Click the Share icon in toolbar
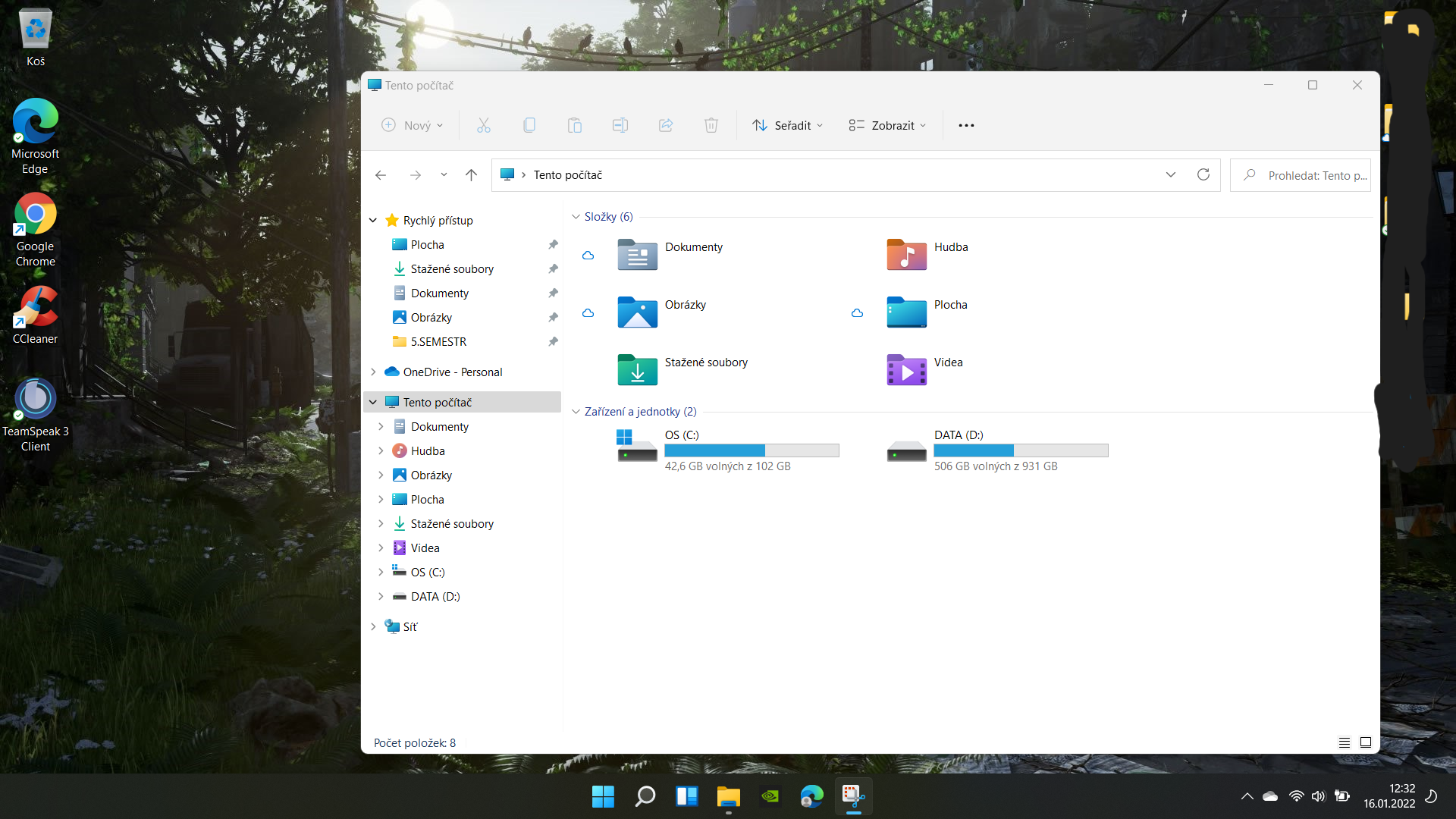This screenshot has width=1456, height=819. click(x=666, y=125)
